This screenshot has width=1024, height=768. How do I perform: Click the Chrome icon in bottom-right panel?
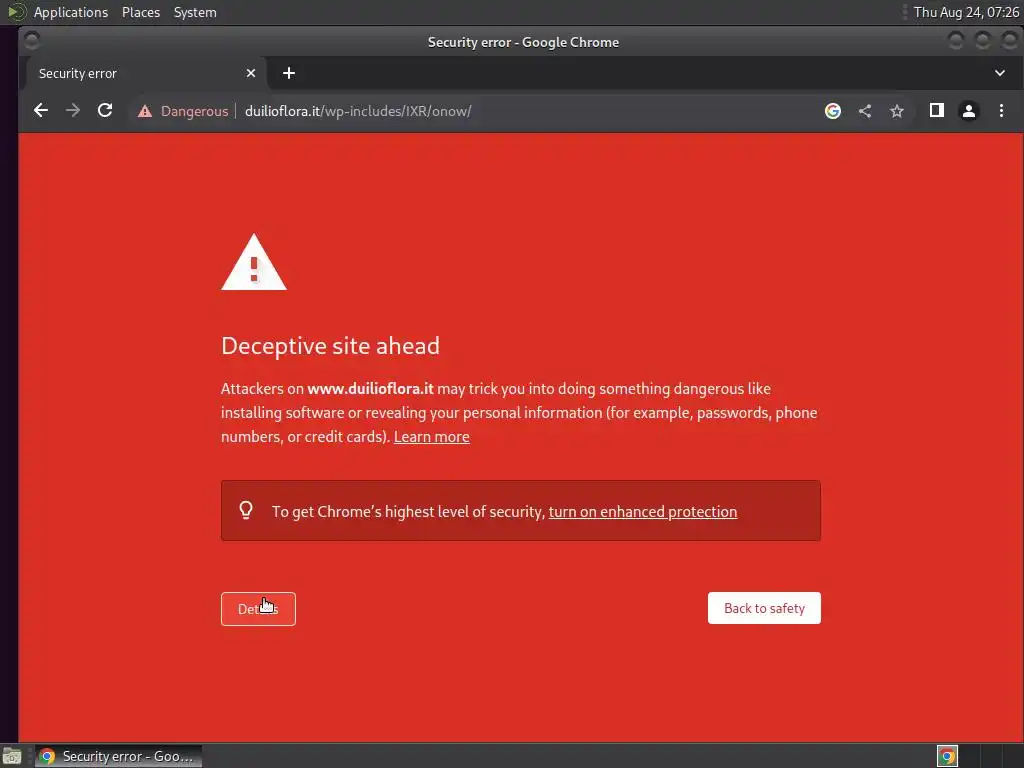948,756
